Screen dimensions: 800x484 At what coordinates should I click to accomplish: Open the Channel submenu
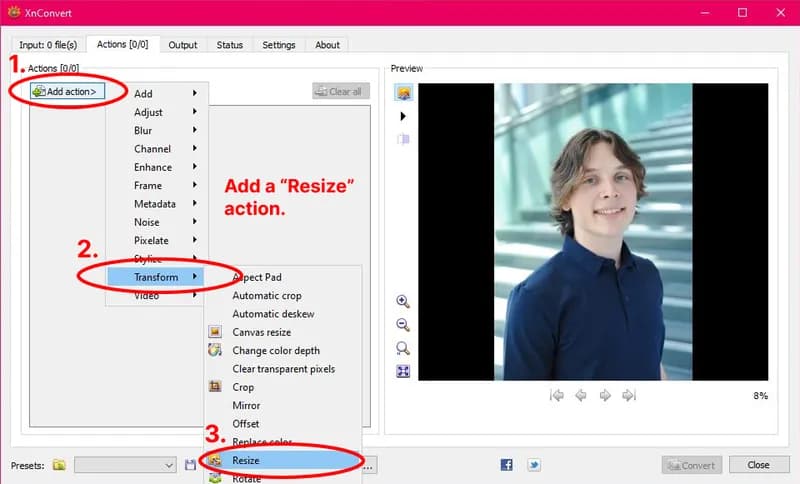coord(157,148)
